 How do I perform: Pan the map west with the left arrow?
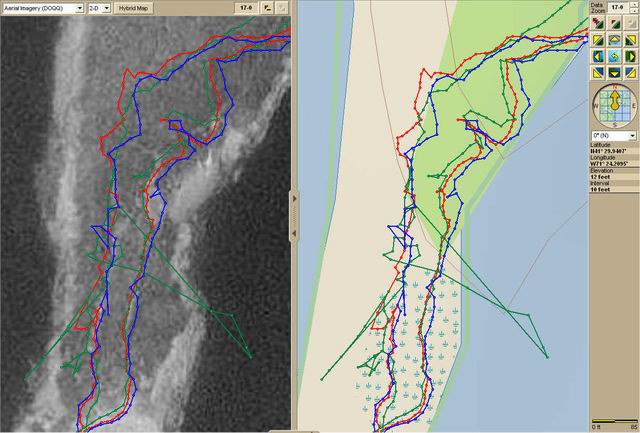(x=597, y=56)
